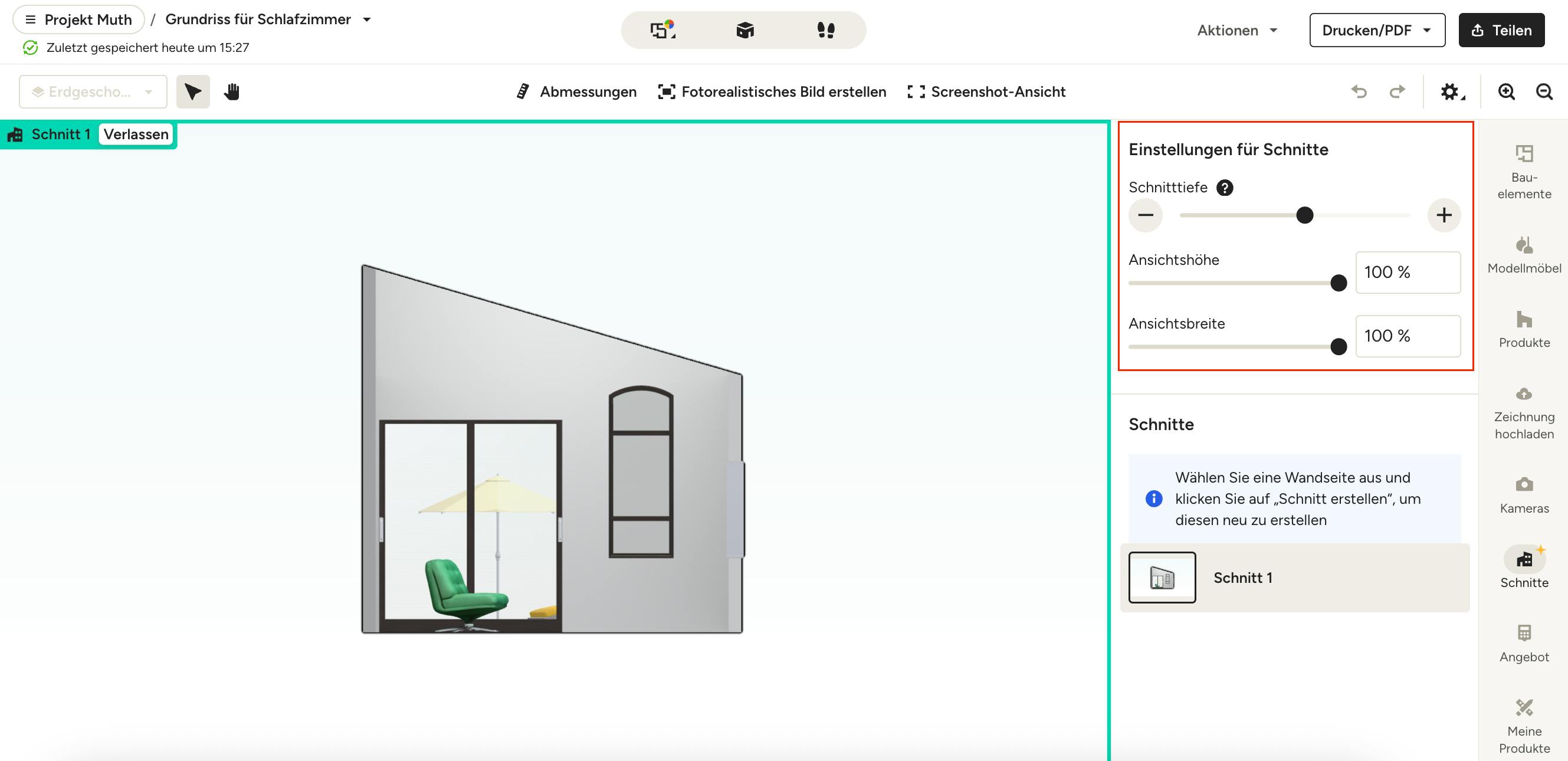Open the Bauelemente sidebar panel
The image size is (1568, 761).
[x=1524, y=172]
